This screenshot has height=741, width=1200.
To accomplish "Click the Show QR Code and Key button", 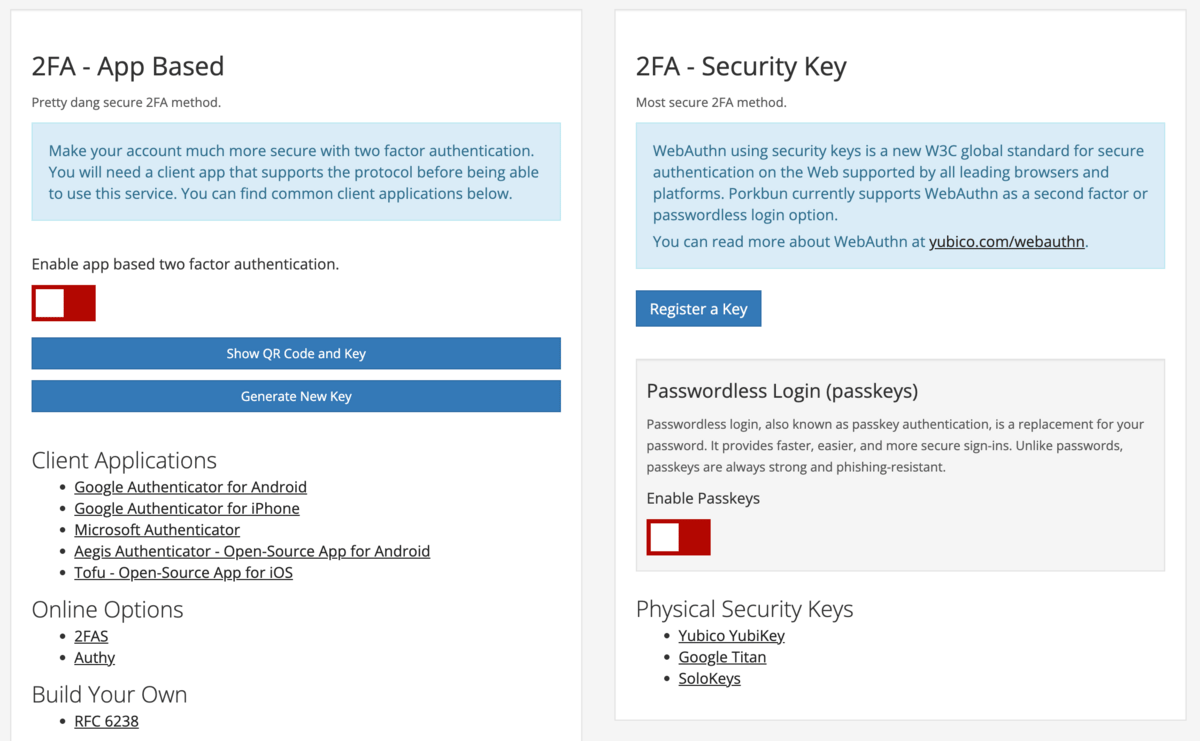I will (x=296, y=353).
